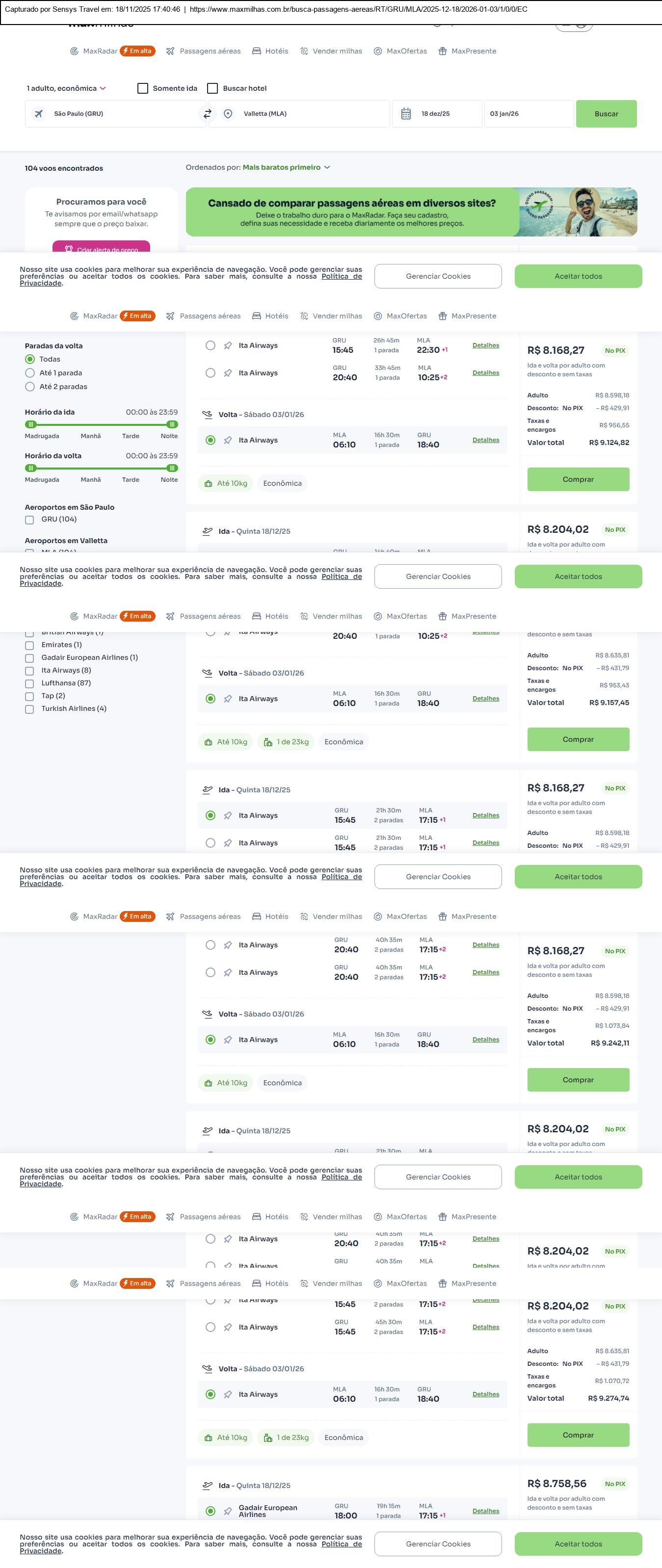Click Comprar for the R$ 9.124,82 total
This screenshot has height=1568, width=662.
tap(578, 479)
